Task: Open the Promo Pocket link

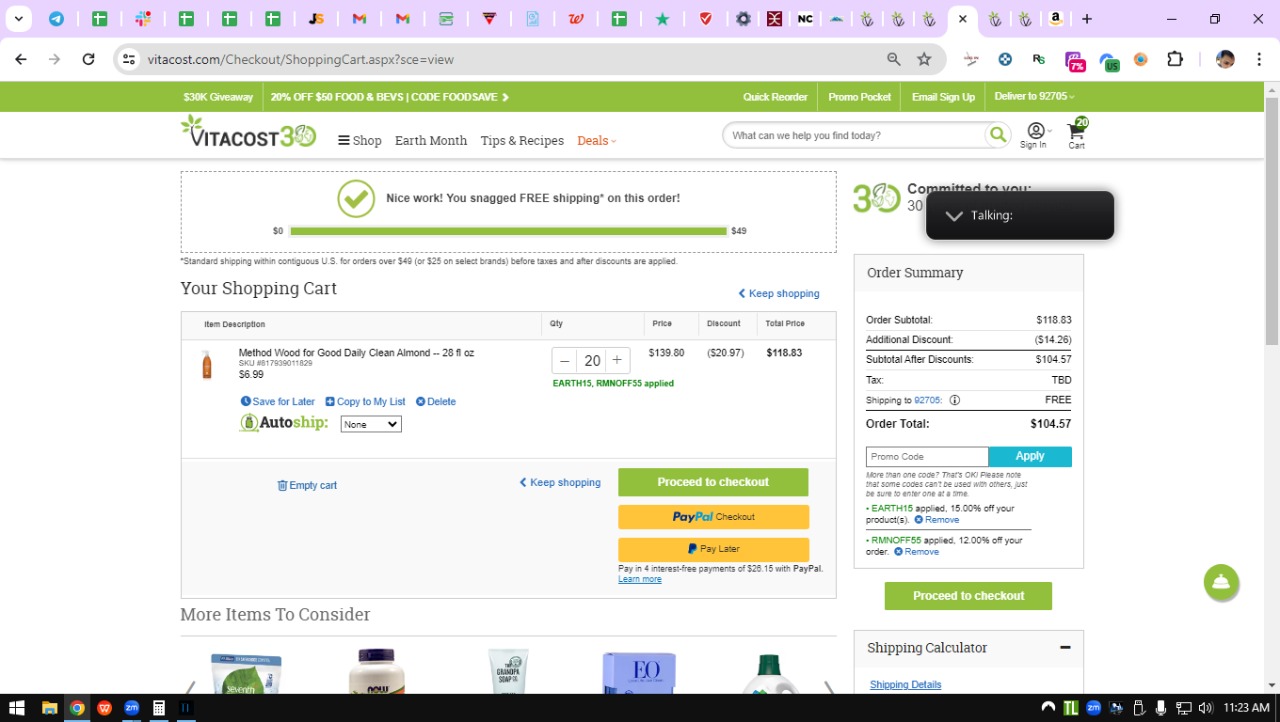Action: click(x=859, y=97)
